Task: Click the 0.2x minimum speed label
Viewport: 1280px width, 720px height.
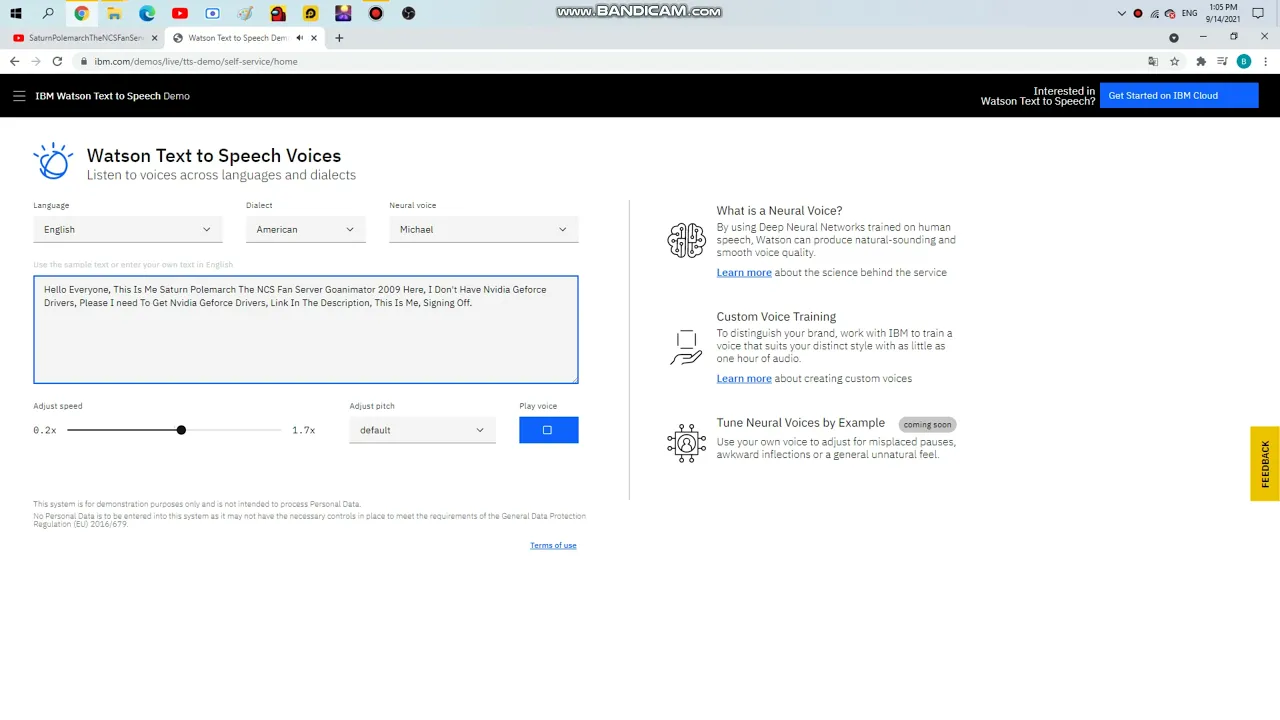Action: (45, 430)
